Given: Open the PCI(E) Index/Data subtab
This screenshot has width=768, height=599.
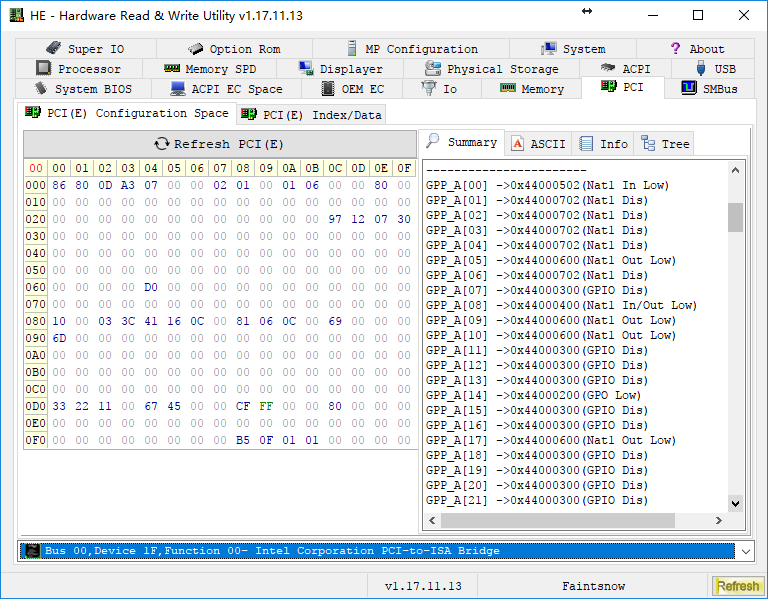Looking at the screenshot, I should [x=311, y=115].
